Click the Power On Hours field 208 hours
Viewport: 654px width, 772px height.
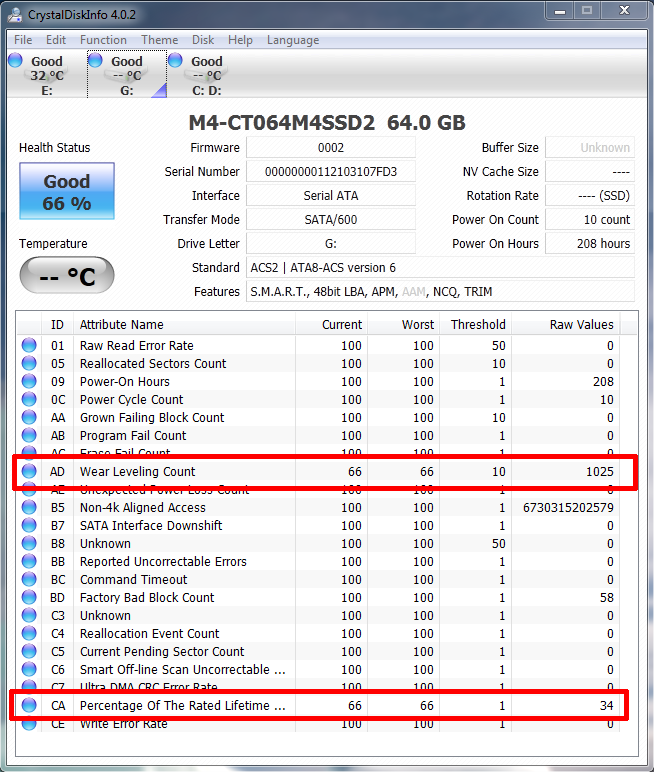pyautogui.click(x=590, y=244)
